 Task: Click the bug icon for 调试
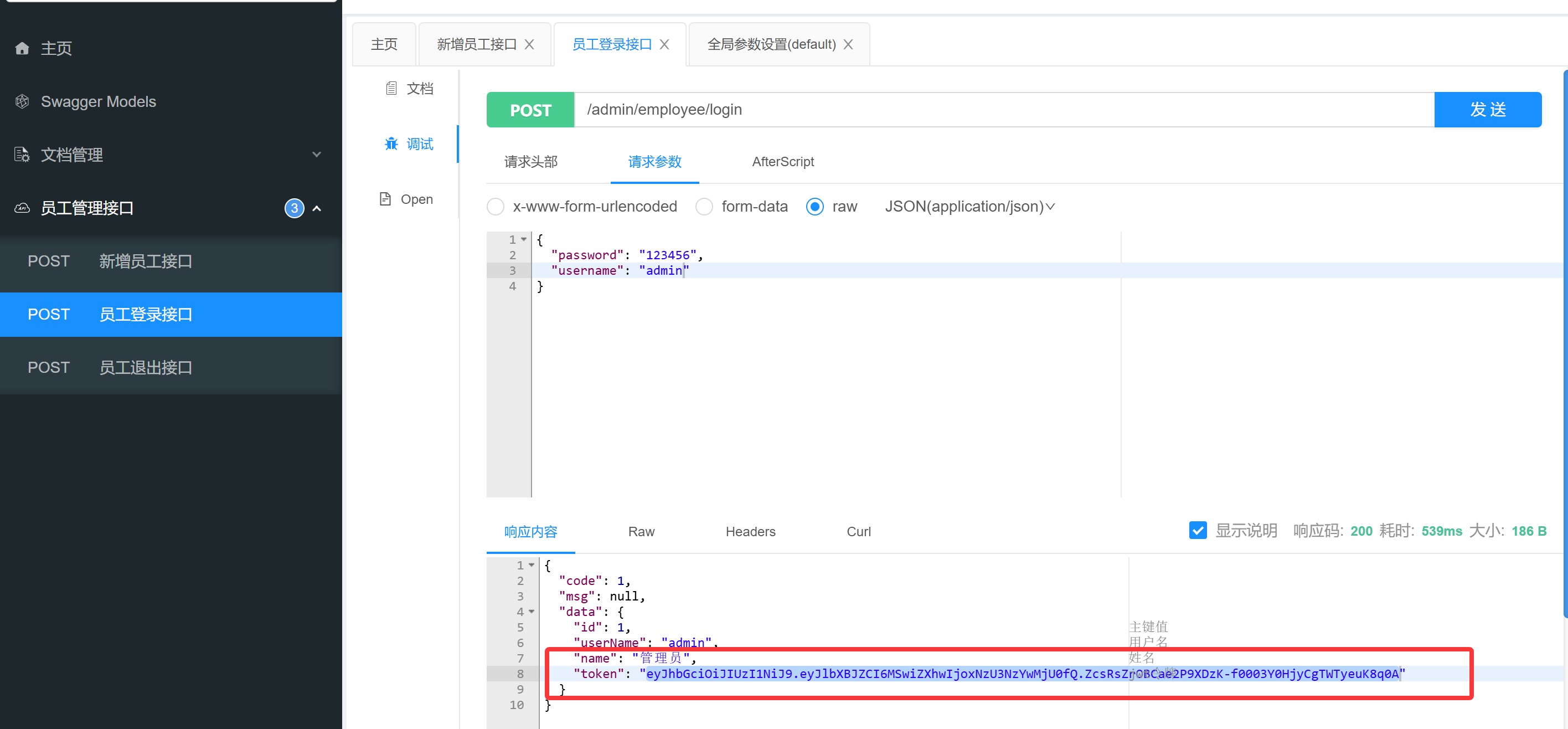pos(391,143)
